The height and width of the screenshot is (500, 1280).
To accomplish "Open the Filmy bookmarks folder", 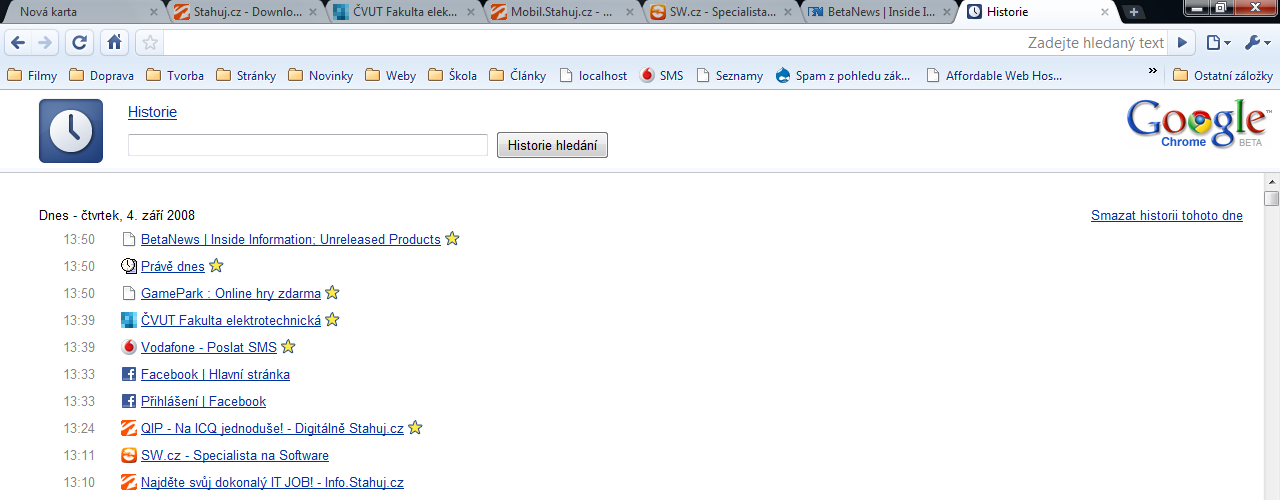I will [32, 75].
